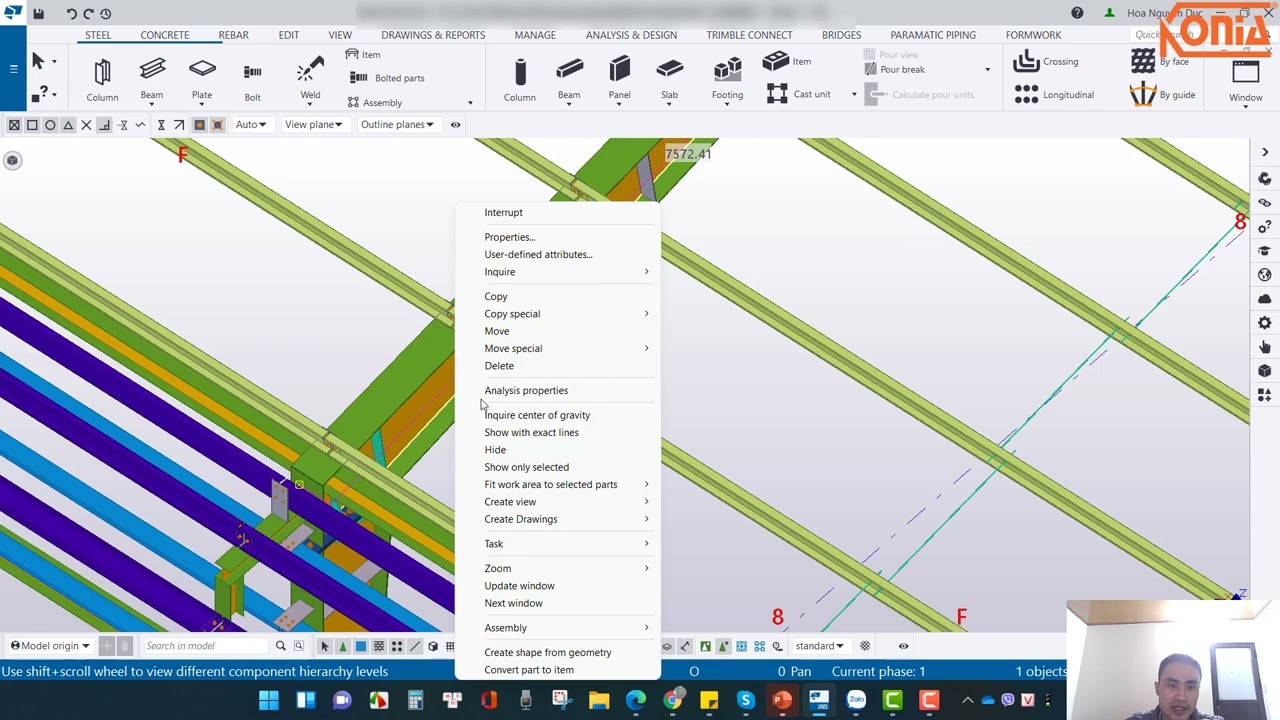Open the Help question mark icon
The image size is (1280, 720).
pos(1077,13)
